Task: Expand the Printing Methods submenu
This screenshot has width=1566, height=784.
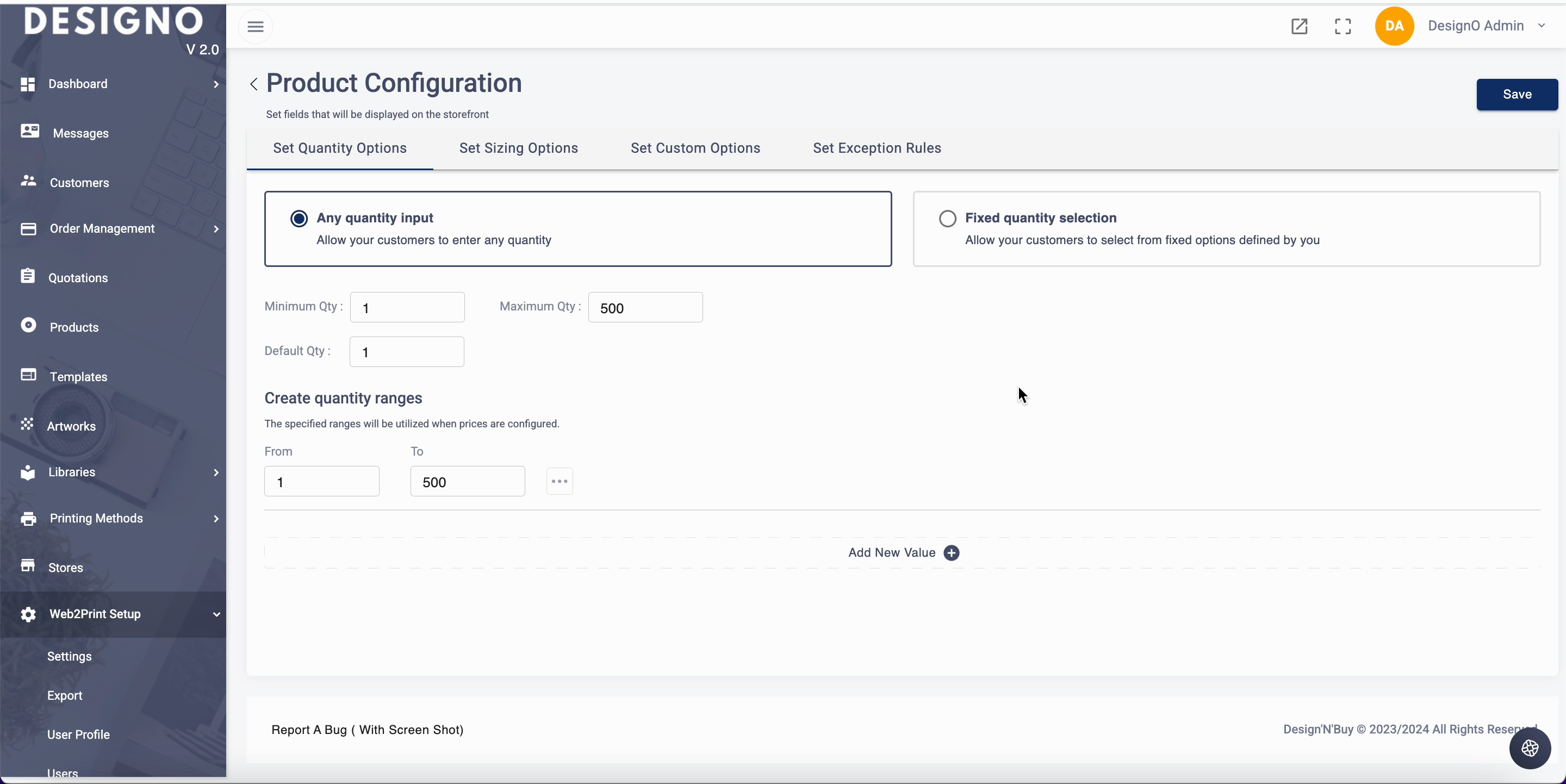Action: click(x=216, y=519)
